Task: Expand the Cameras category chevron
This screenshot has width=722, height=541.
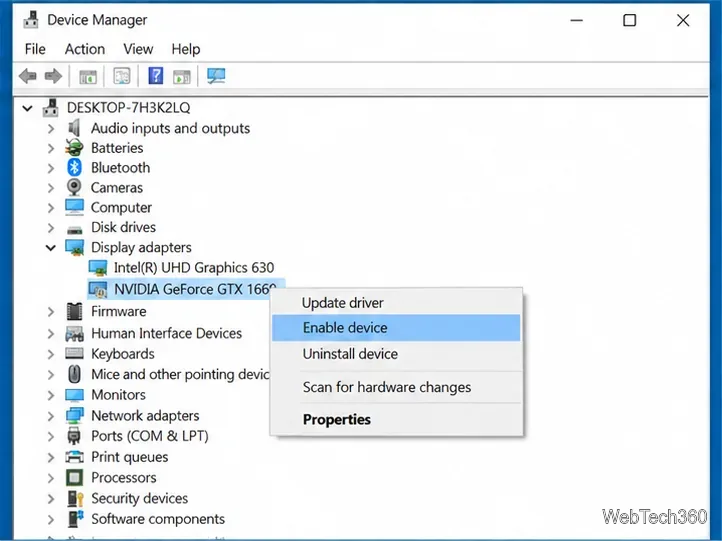Action: 51,188
